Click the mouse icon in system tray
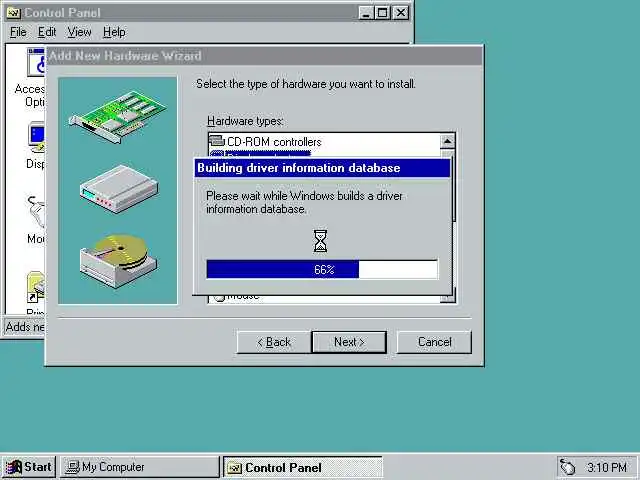640x480 pixels. tap(567, 467)
